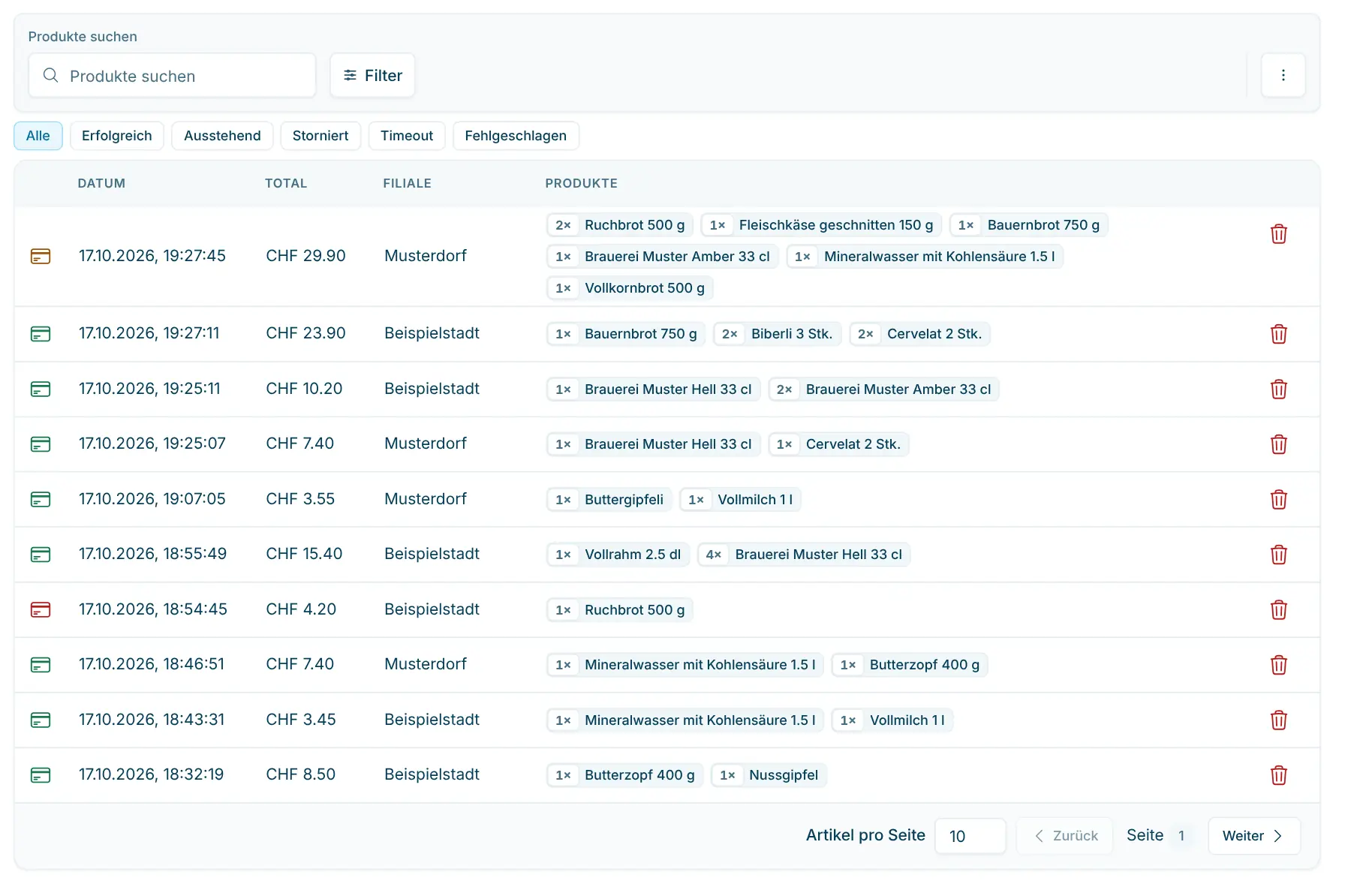Delete the CHF 23.90 Beispielstadt order

click(1278, 334)
